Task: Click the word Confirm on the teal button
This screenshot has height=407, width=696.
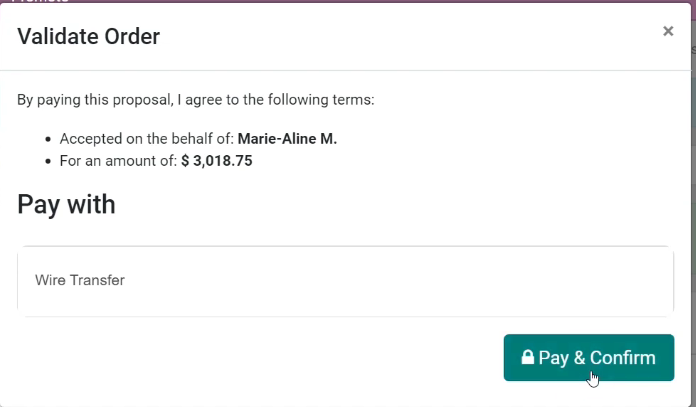Action: pos(622,357)
